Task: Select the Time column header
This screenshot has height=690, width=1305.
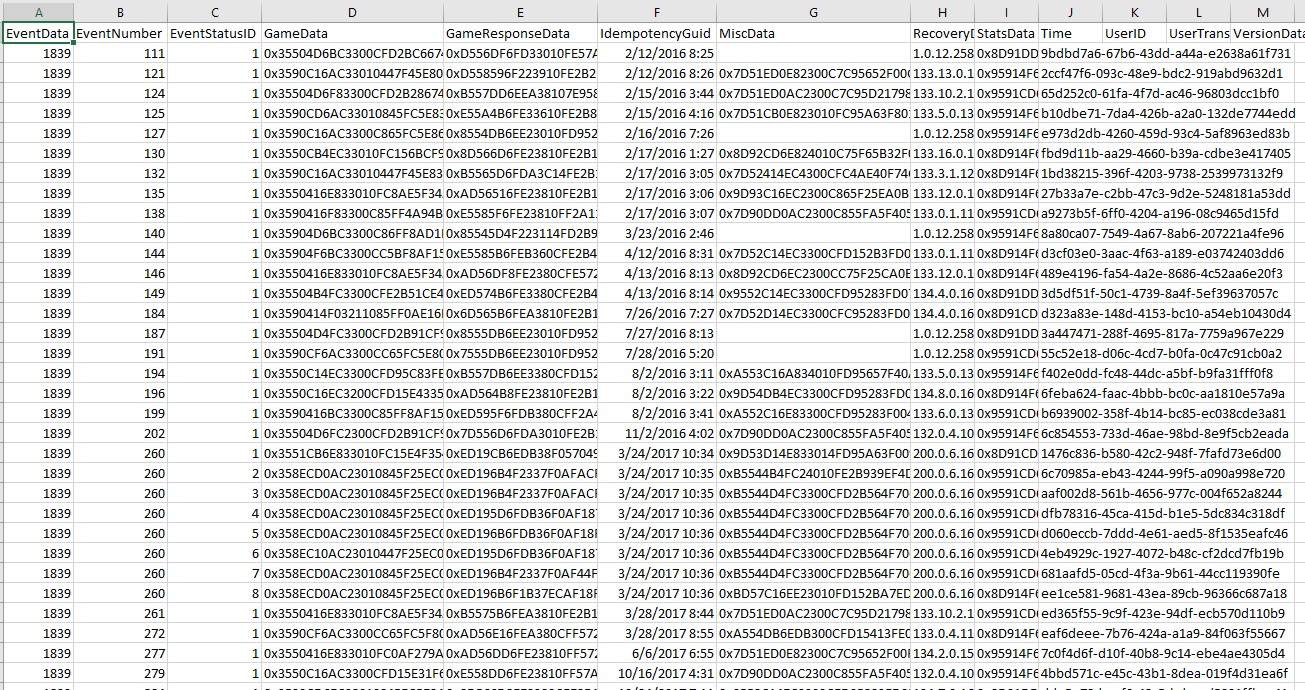Action: [x=1068, y=12]
